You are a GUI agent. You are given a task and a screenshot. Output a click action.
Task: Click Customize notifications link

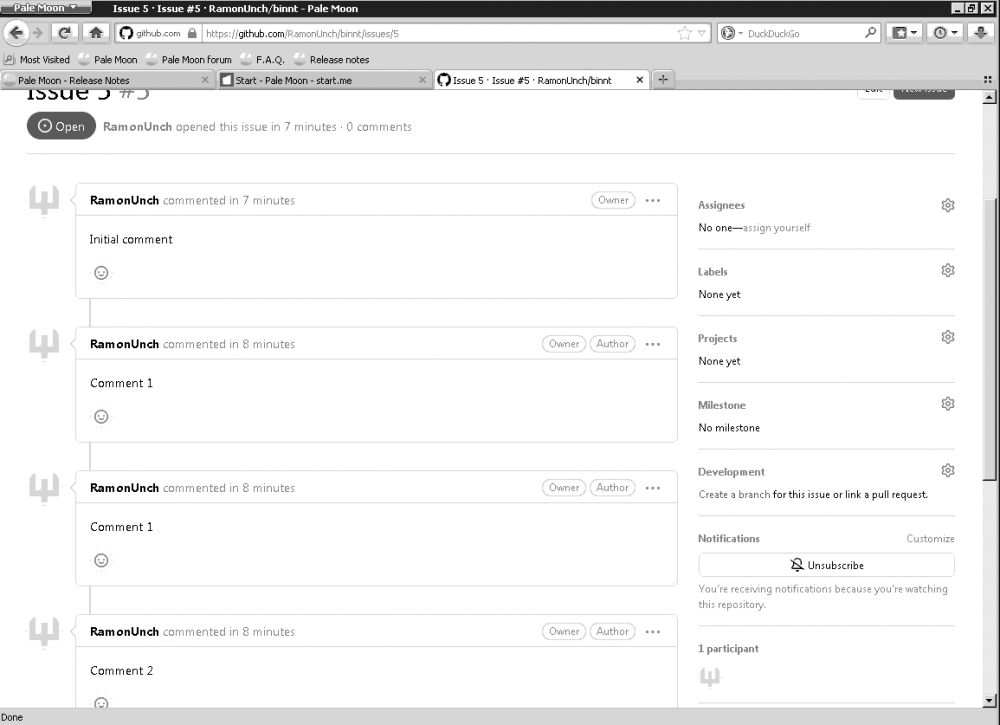930,539
